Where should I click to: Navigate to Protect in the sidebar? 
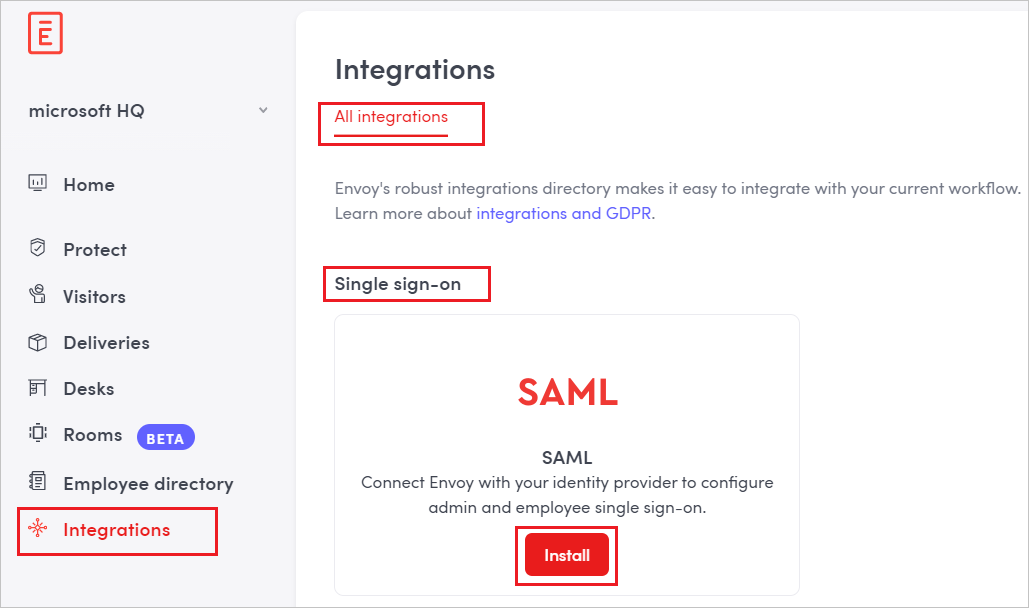click(95, 248)
